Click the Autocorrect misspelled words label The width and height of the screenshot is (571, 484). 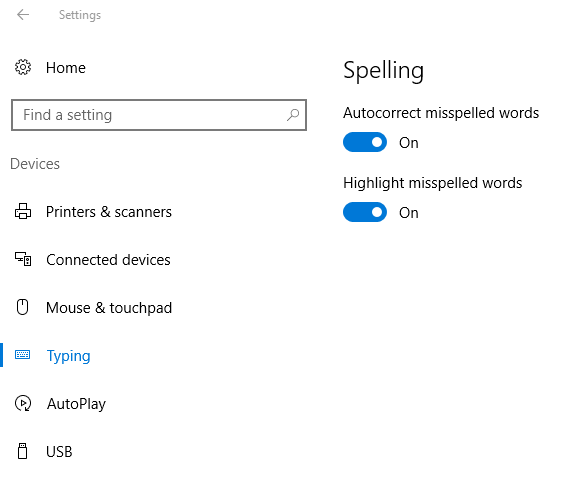point(441,113)
